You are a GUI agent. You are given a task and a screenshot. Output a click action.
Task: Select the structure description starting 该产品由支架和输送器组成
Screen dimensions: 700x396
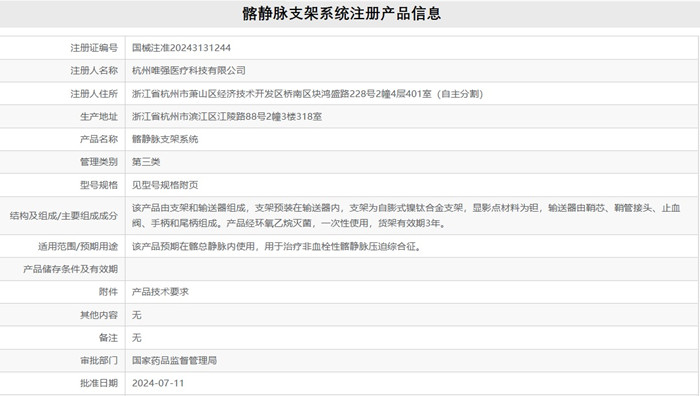click(406, 216)
